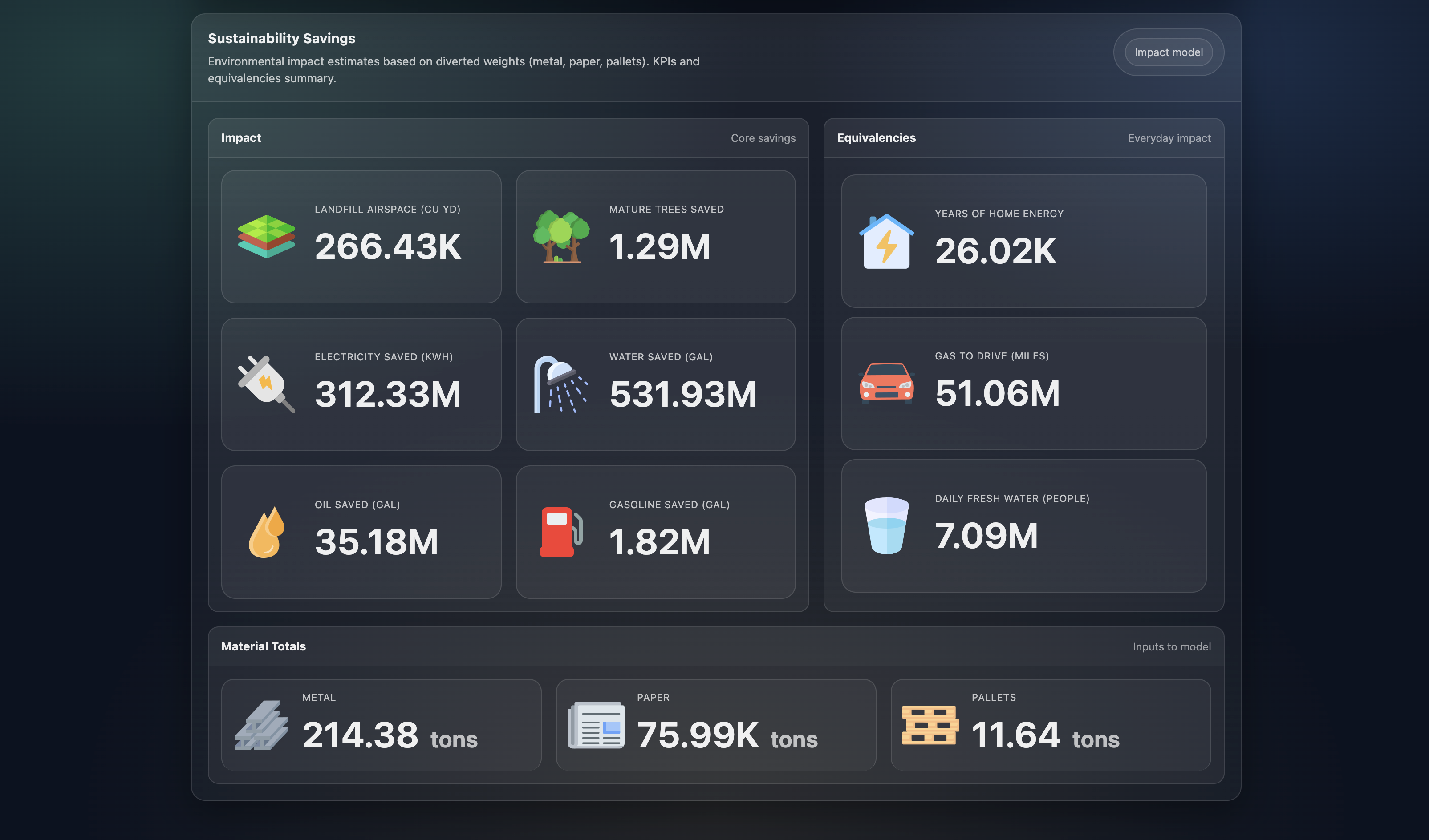
Task: Click the 312.33M electricity saved value
Action: (388, 394)
